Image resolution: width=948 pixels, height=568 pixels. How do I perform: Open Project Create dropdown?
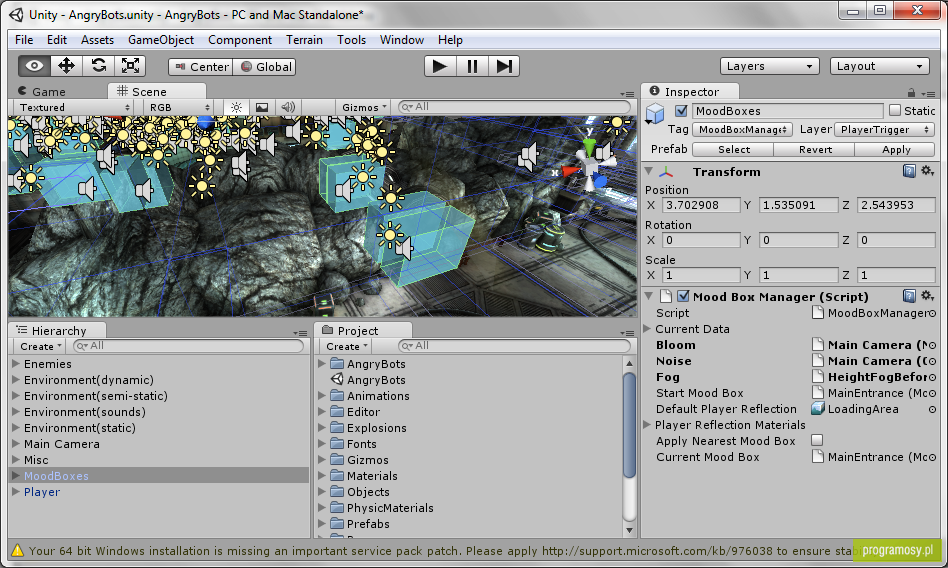pyautogui.click(x=346, y=347)
